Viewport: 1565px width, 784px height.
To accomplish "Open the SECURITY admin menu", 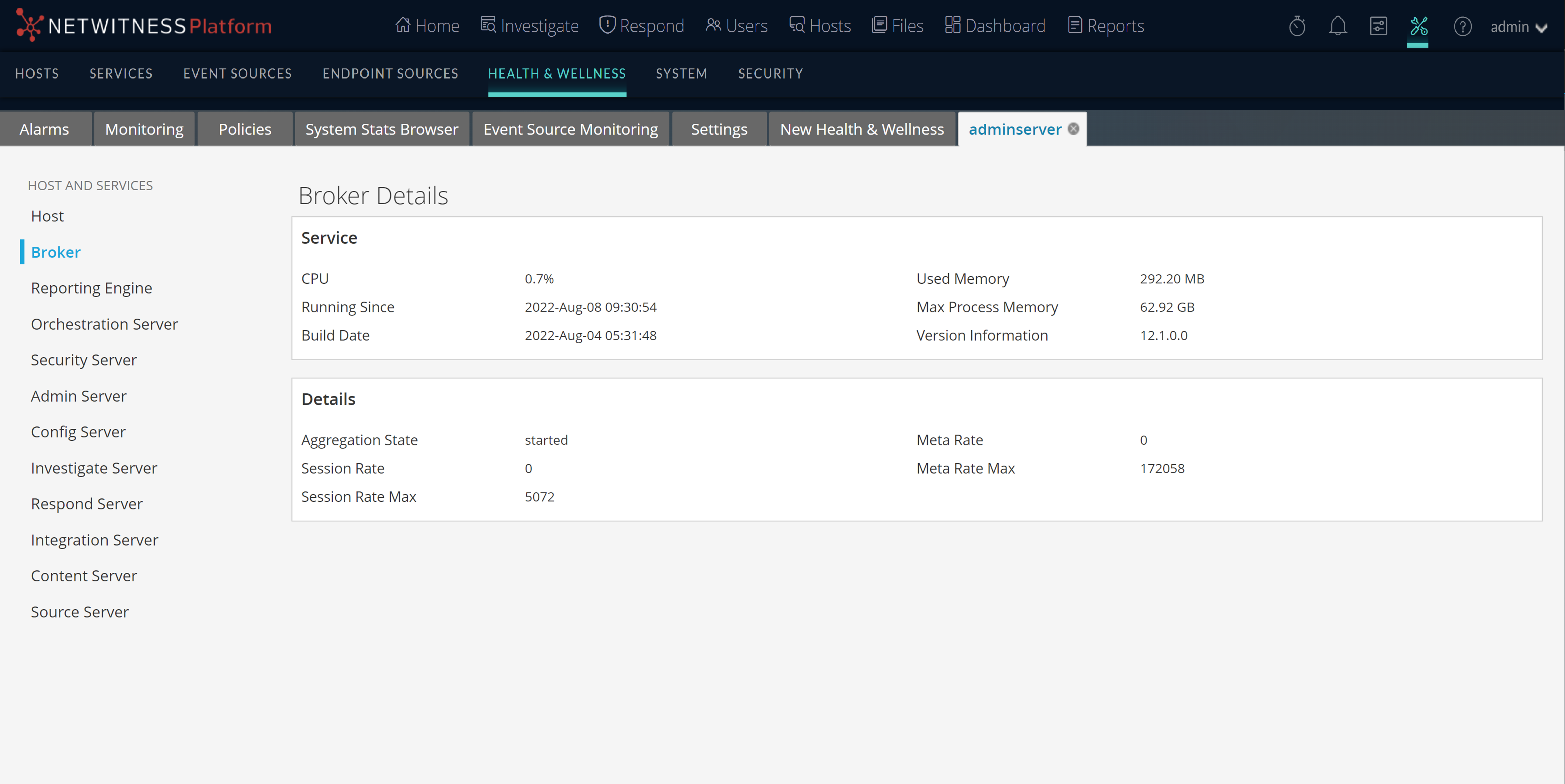I will (x=770, y=73).
